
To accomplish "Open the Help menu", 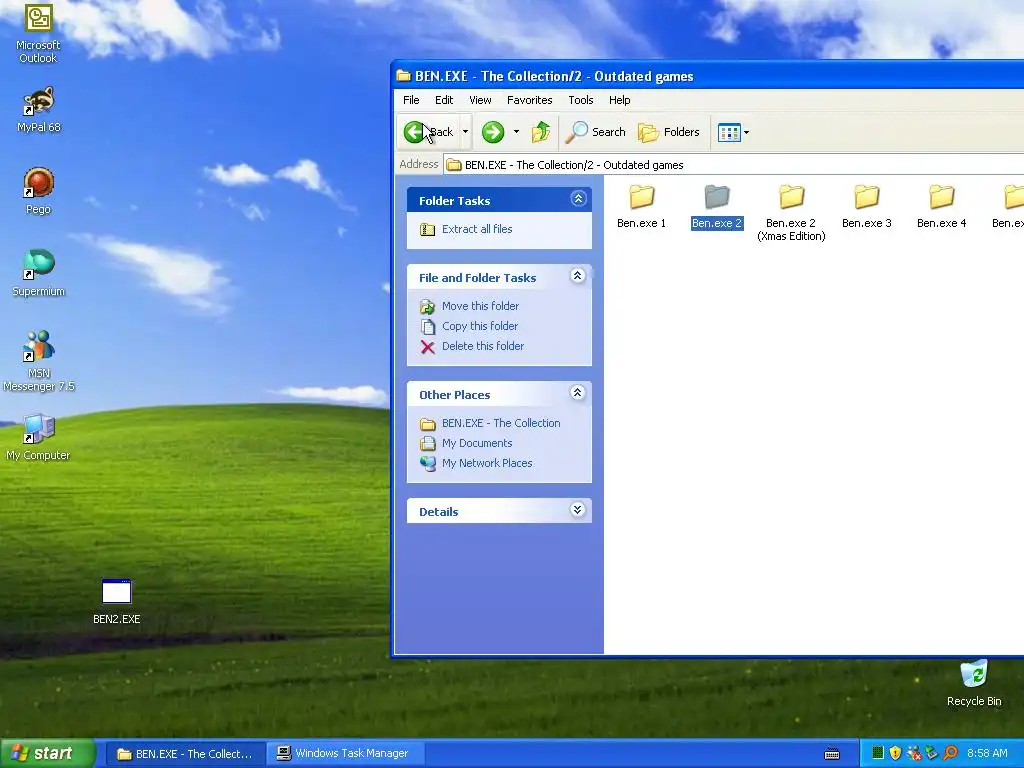I will [x=620, y=100].
